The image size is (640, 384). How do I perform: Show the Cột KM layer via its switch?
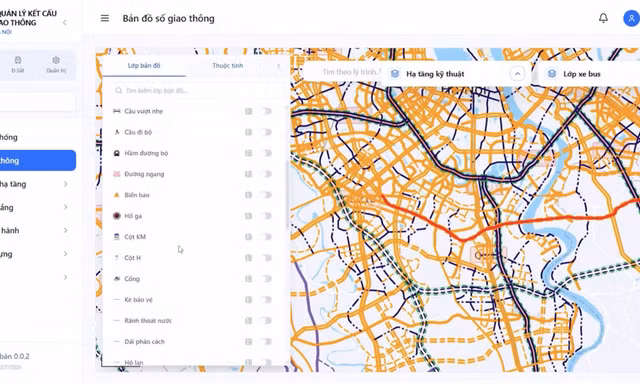pos(266,237)
